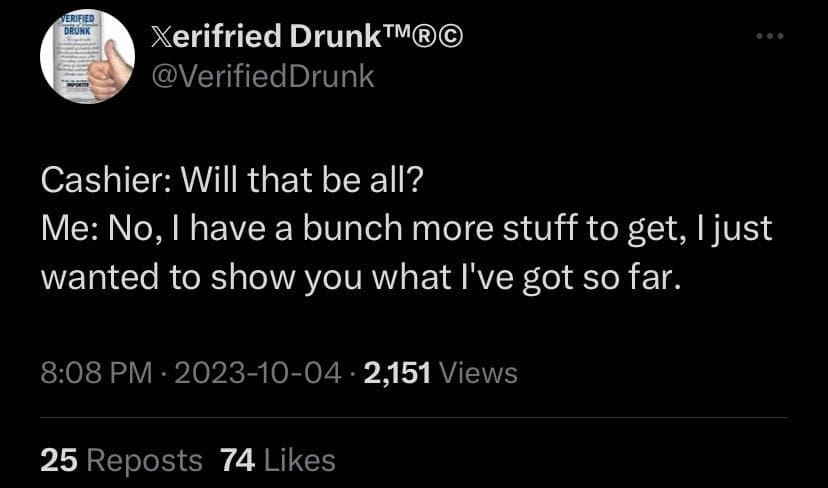This screenshot has height=488, width=828.
Task: Click the number 25 beside Reposts
Action: tap(59, 460)
